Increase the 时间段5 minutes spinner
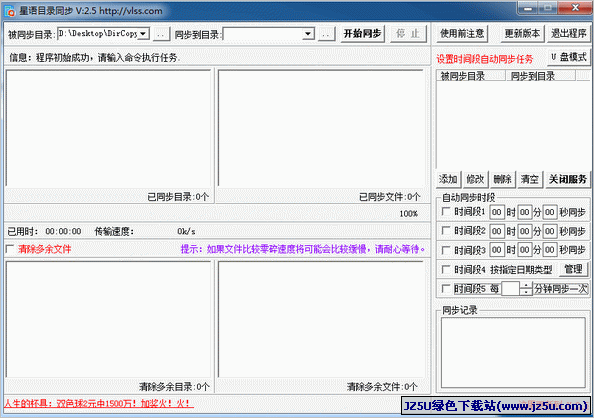This screenshot has height=418, width=594. tap(526, 285)
